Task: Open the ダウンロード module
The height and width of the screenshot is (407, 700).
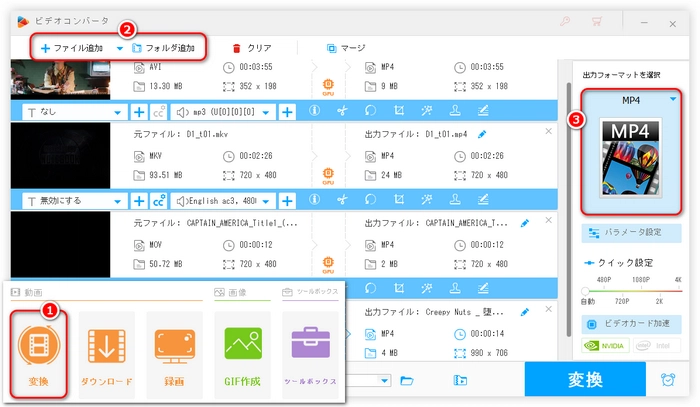Action: point(106,353)
